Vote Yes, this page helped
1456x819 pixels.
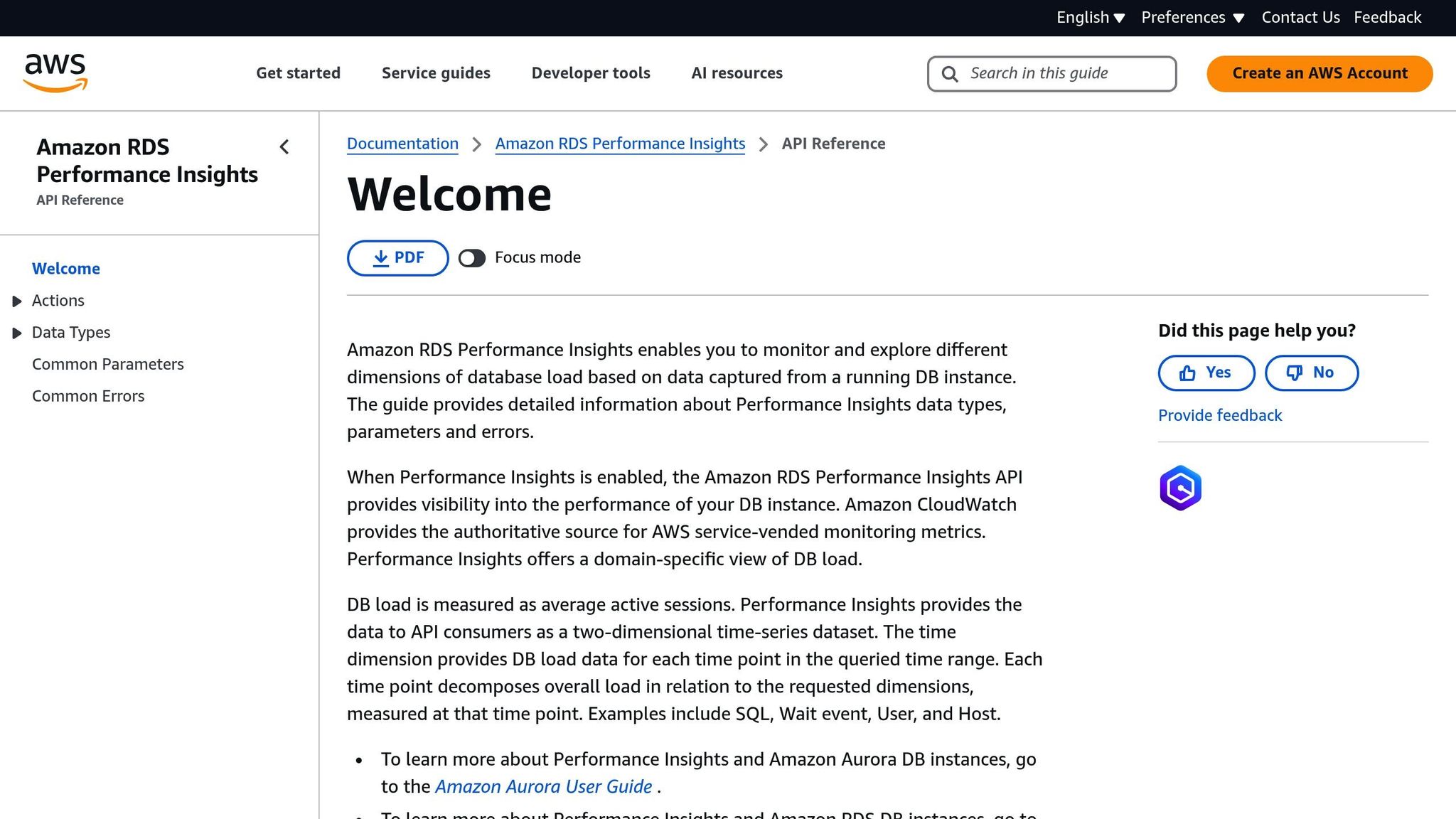[x=1206, y=373]
